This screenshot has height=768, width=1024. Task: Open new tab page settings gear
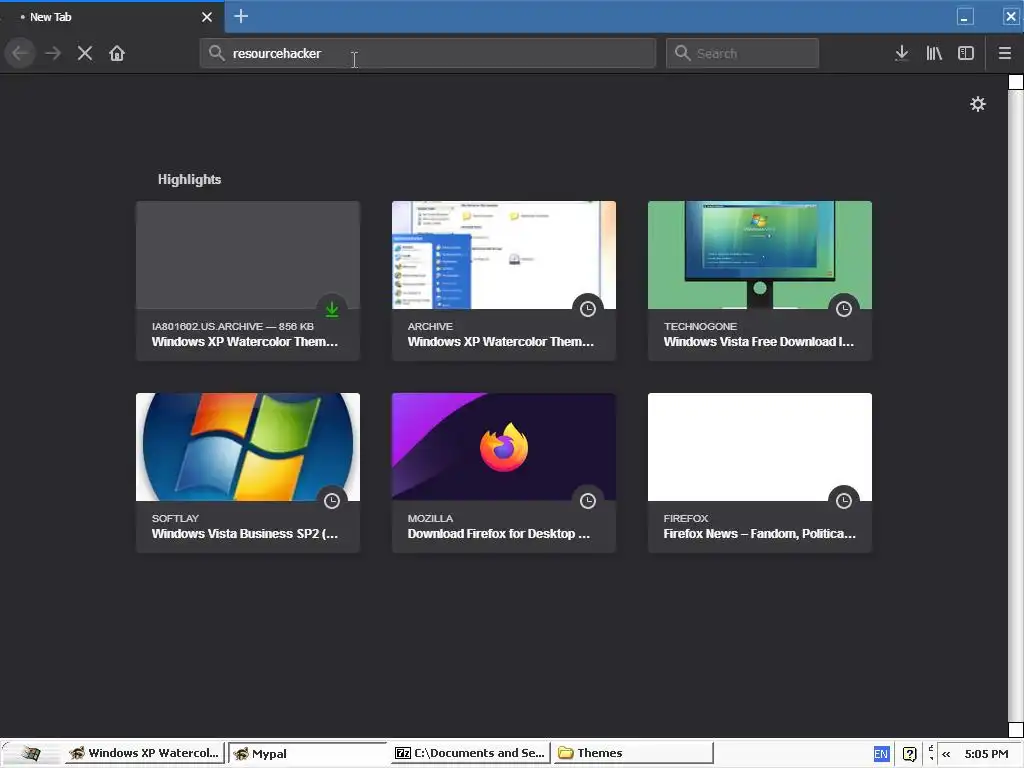click(978, 104)
